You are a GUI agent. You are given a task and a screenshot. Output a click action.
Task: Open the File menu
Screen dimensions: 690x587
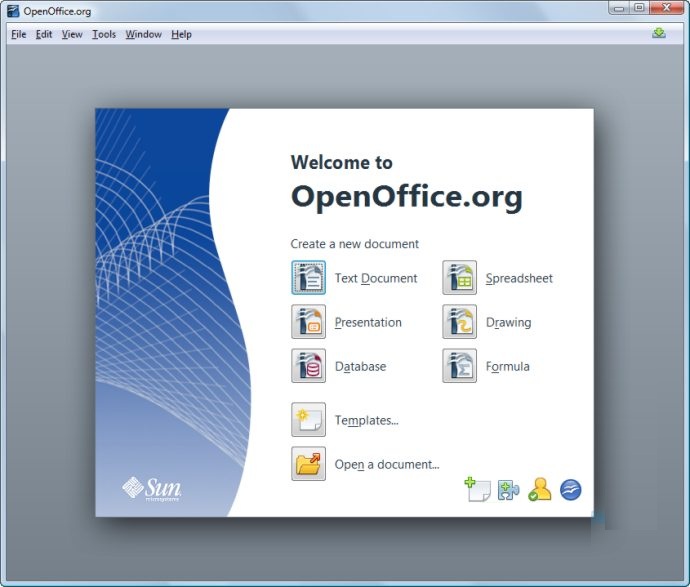tap(18, 34)
